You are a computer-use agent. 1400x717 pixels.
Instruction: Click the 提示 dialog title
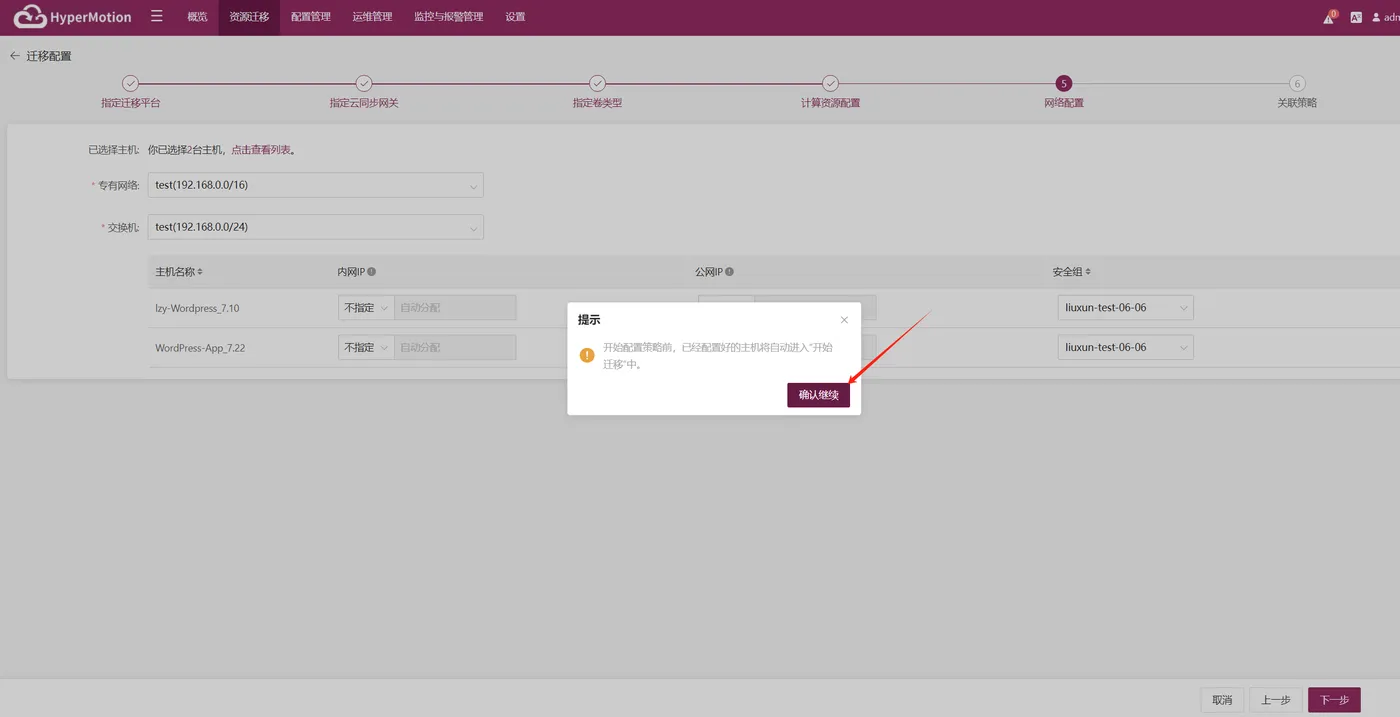(x=589, y=320)
